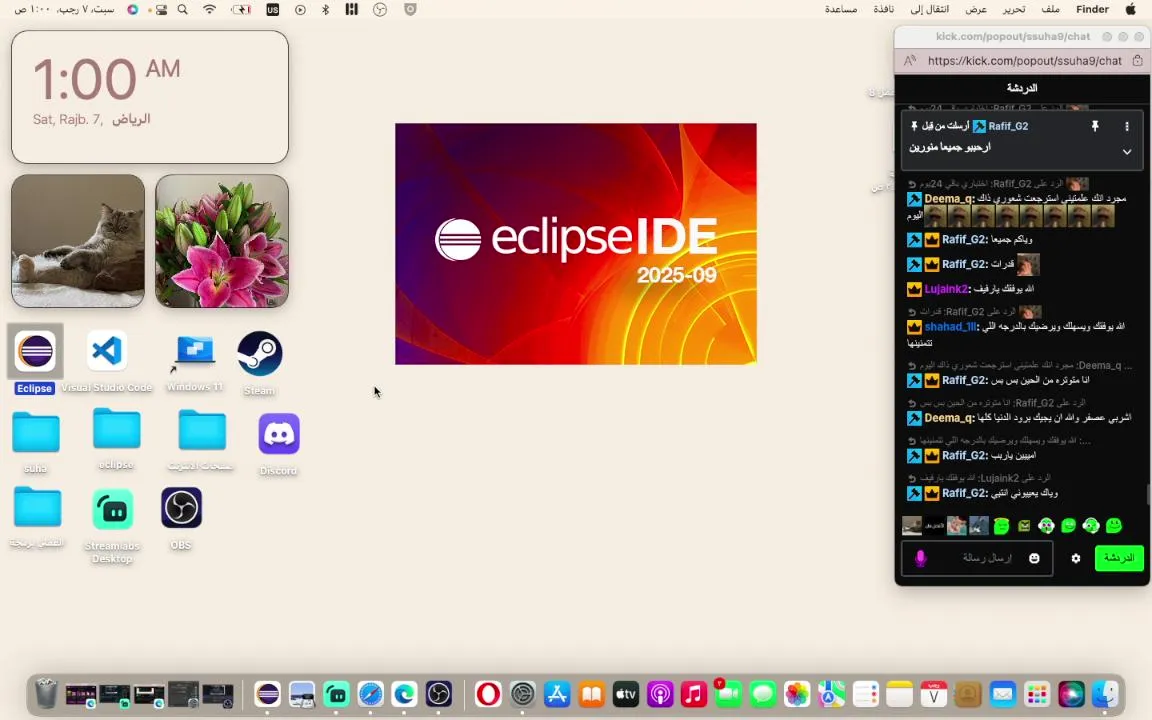This screenshot has height=720, width=1152.
Task: Open Trash in the Dock
Action: coord(46,694)
